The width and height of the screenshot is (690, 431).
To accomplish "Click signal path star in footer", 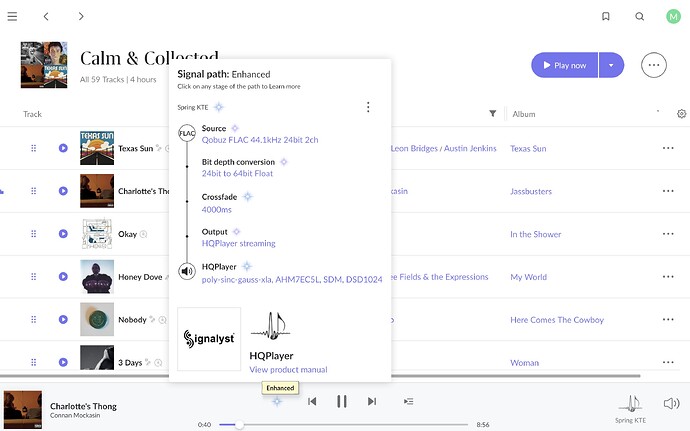I will tap(277, 401).
